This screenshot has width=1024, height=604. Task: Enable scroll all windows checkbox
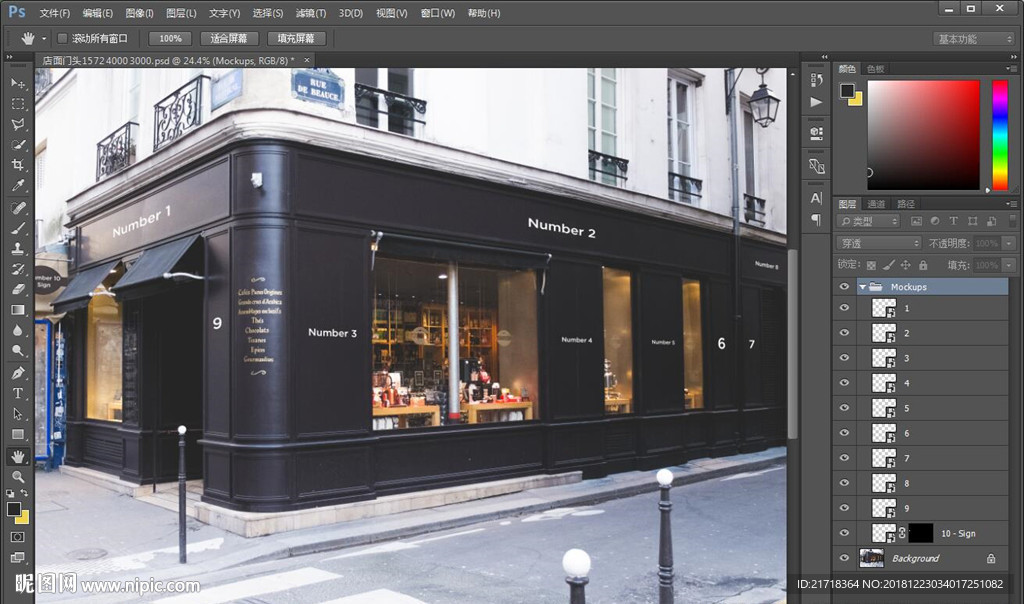tap(62, 39)
